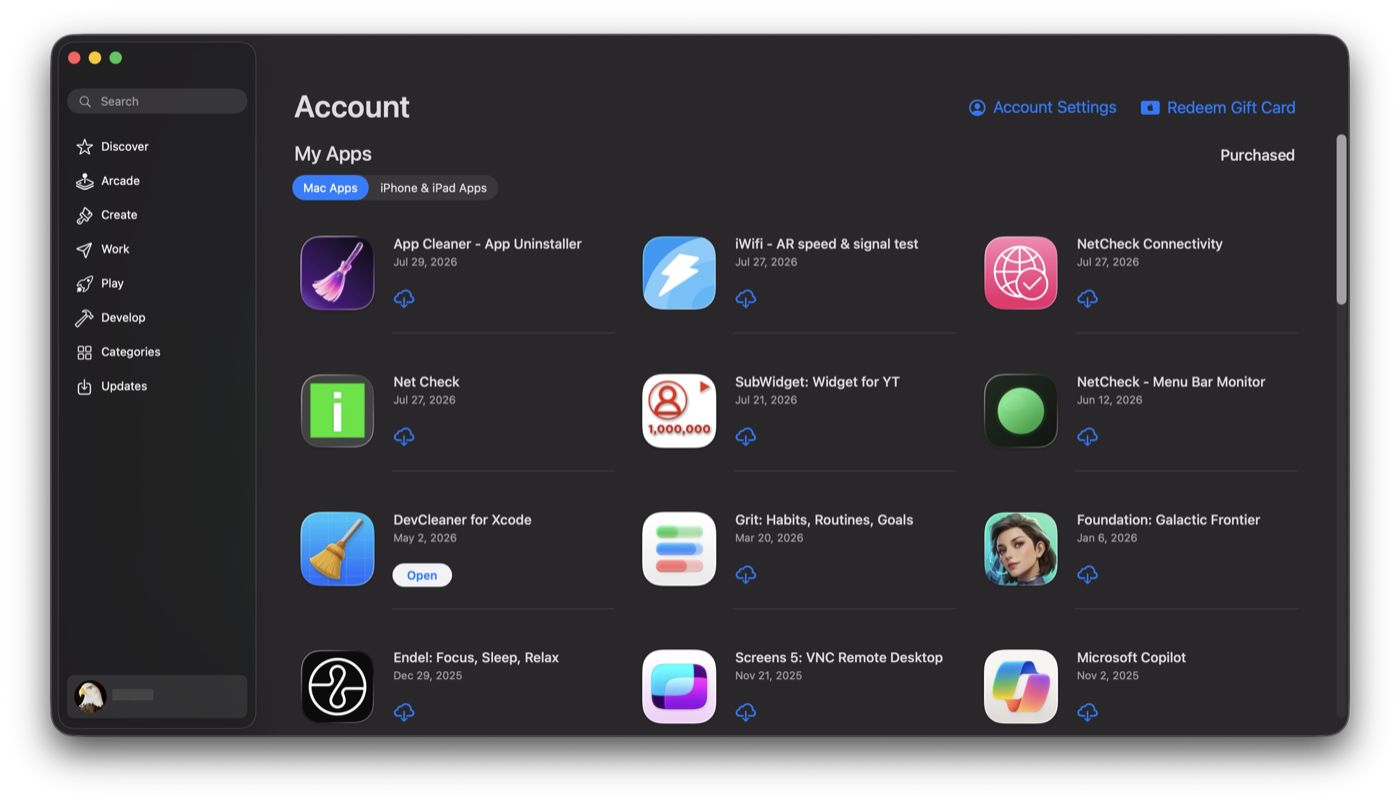Open the Endel app icon
The height and width of the screenshot is (803, 1400).
coord(337,687)
